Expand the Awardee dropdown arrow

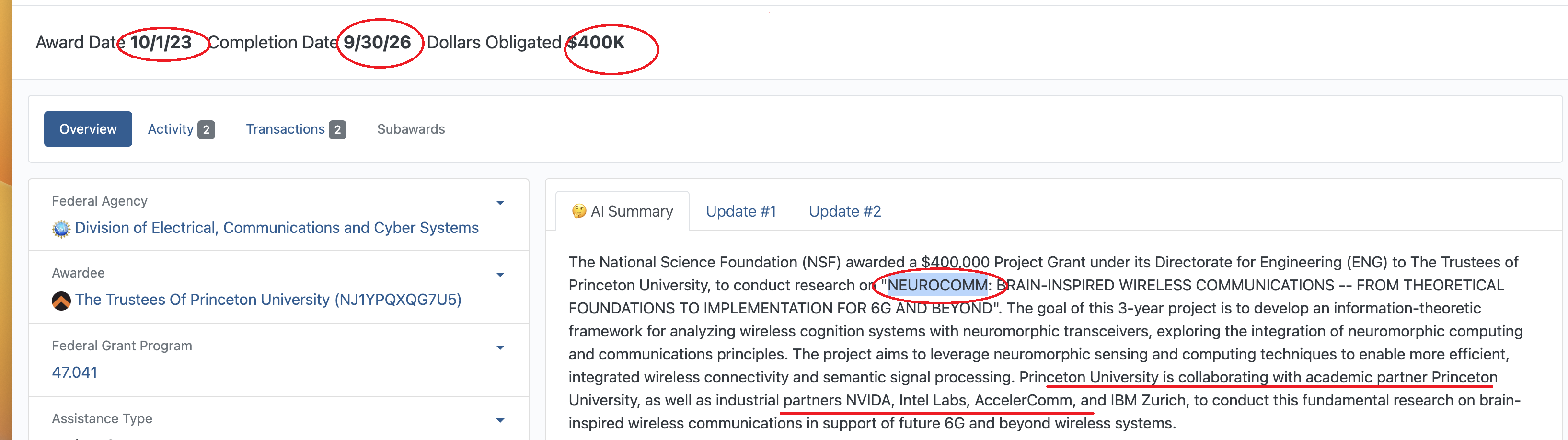(x=500, y=275)
